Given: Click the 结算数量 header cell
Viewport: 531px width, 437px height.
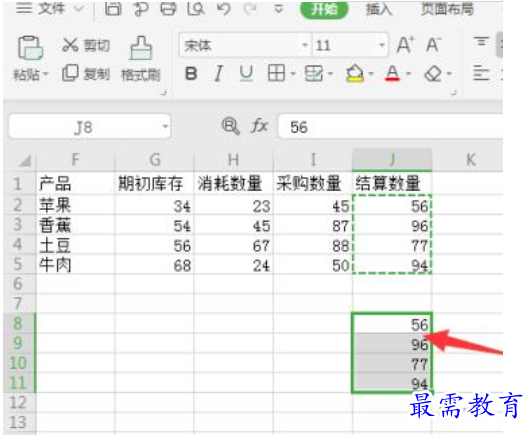Looking at the screenshot, I should [x=392, y=183].
